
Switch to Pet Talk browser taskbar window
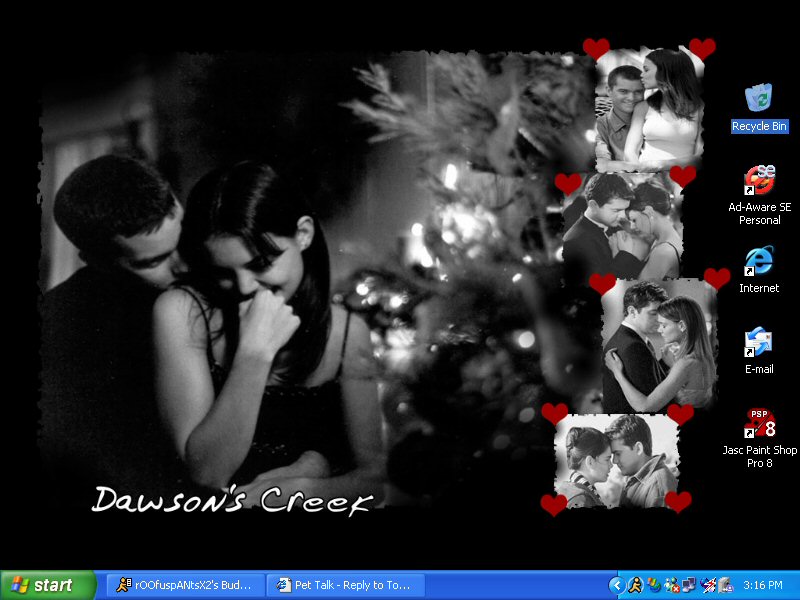point(345,585)
